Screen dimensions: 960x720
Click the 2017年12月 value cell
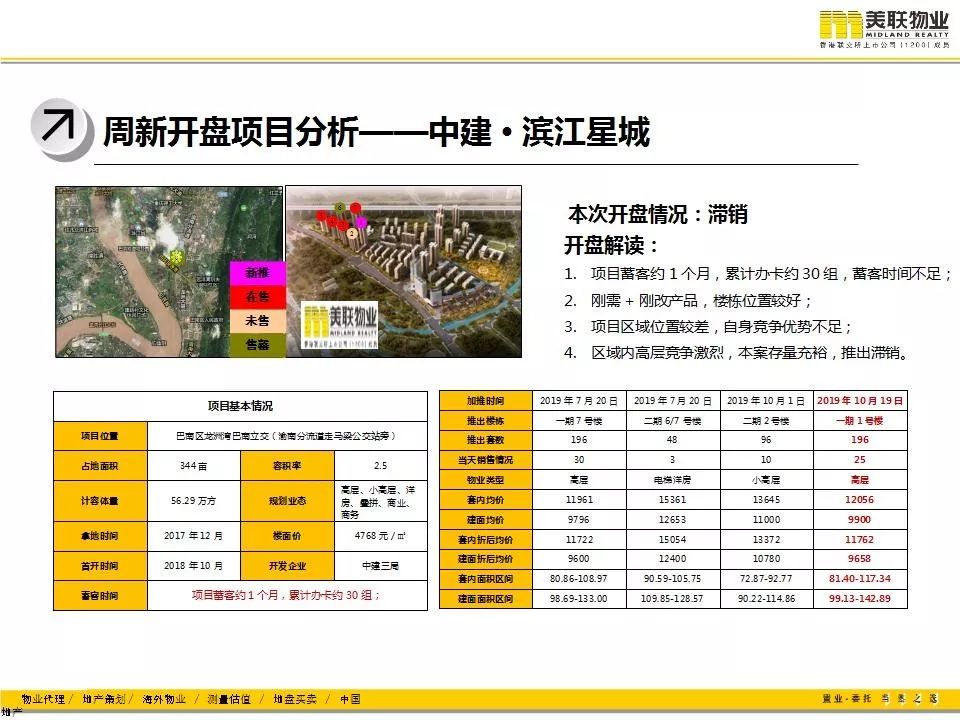click(193, 536)
